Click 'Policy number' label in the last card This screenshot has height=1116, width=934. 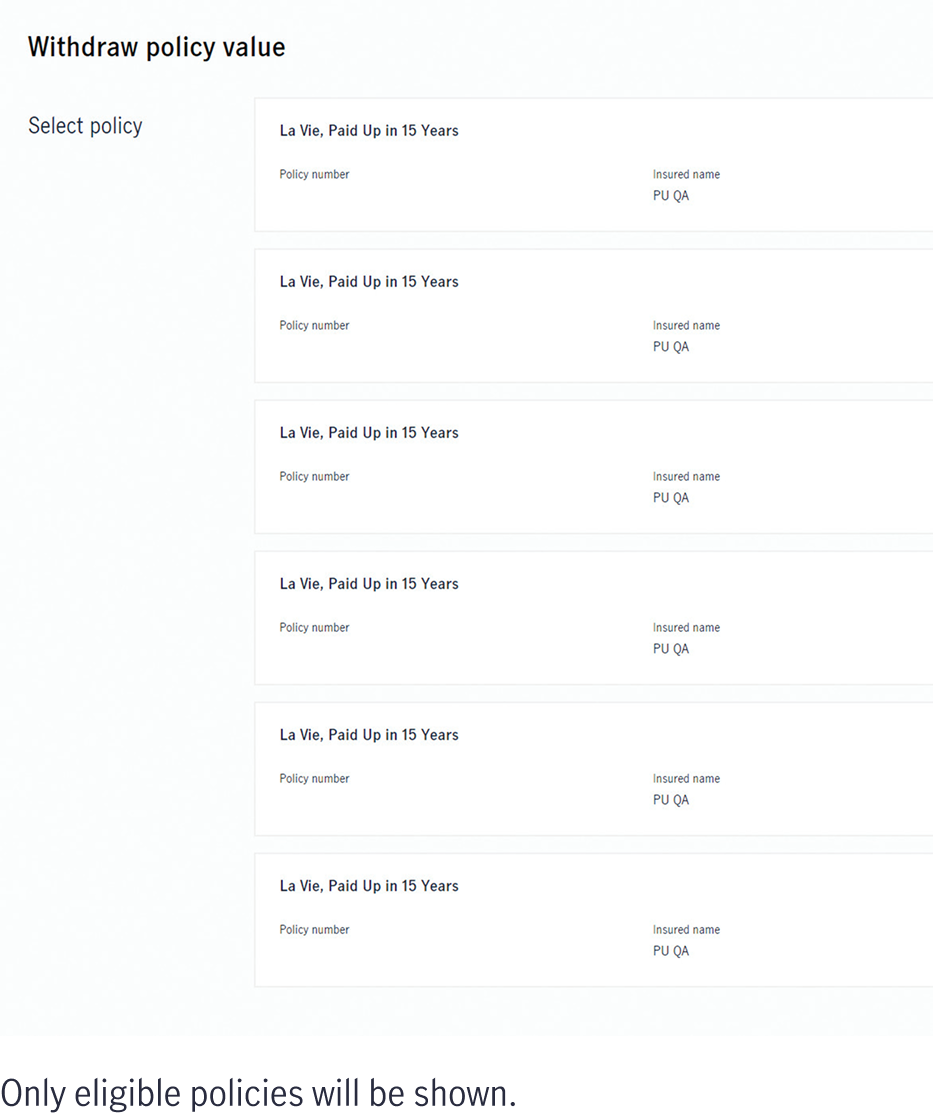tap(314, 930)
